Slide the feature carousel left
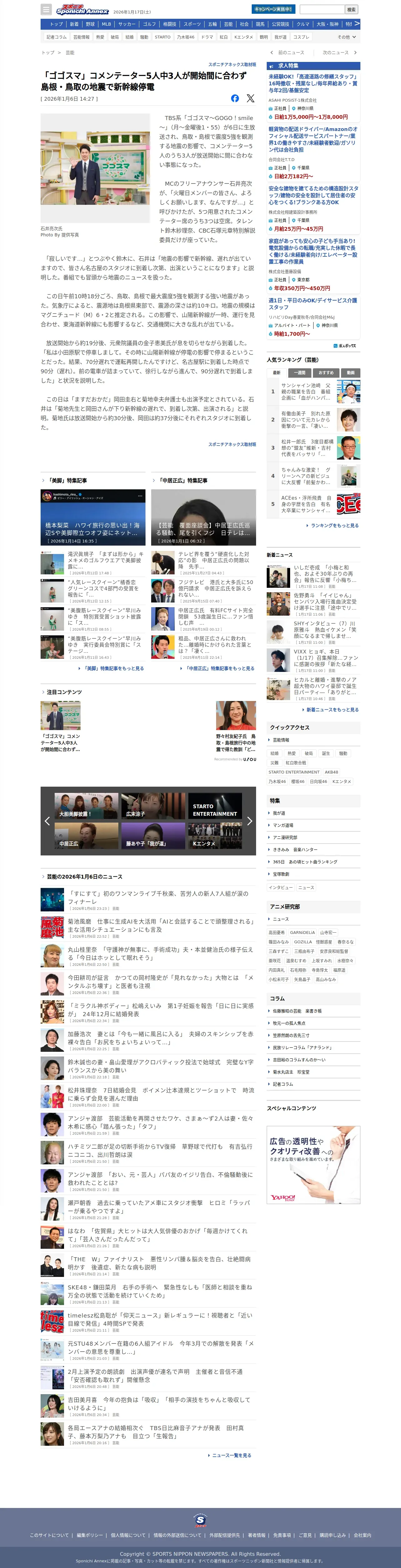This screenshot has width=401, height=1568. tap(47, 821)
